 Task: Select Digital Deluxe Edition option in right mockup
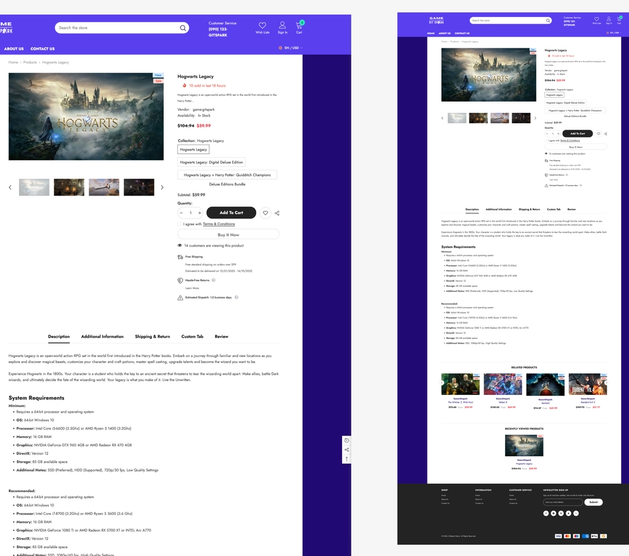pyautogui.click(x=566, y=103)
